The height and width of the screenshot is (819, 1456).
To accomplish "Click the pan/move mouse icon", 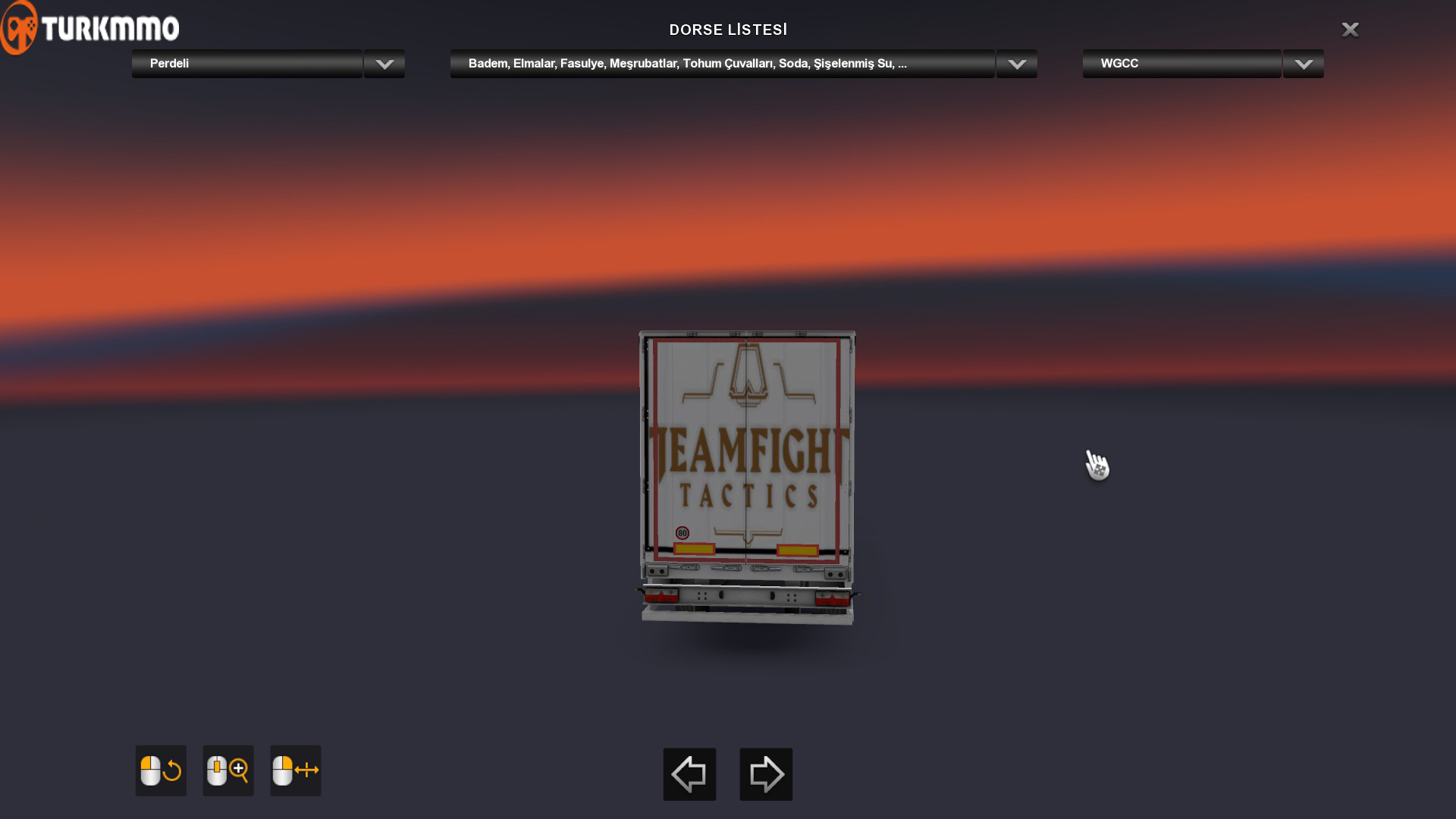I will 296,770.
